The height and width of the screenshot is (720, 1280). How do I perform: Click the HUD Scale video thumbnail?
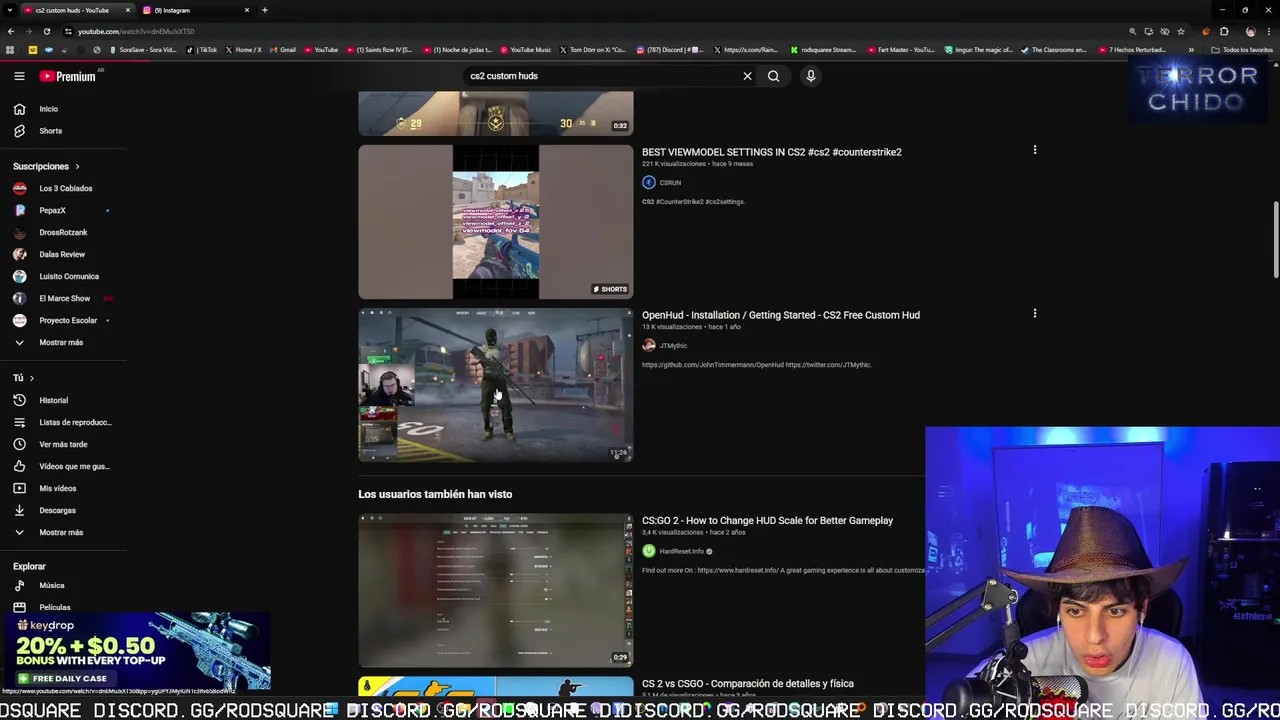click(496, 591)
